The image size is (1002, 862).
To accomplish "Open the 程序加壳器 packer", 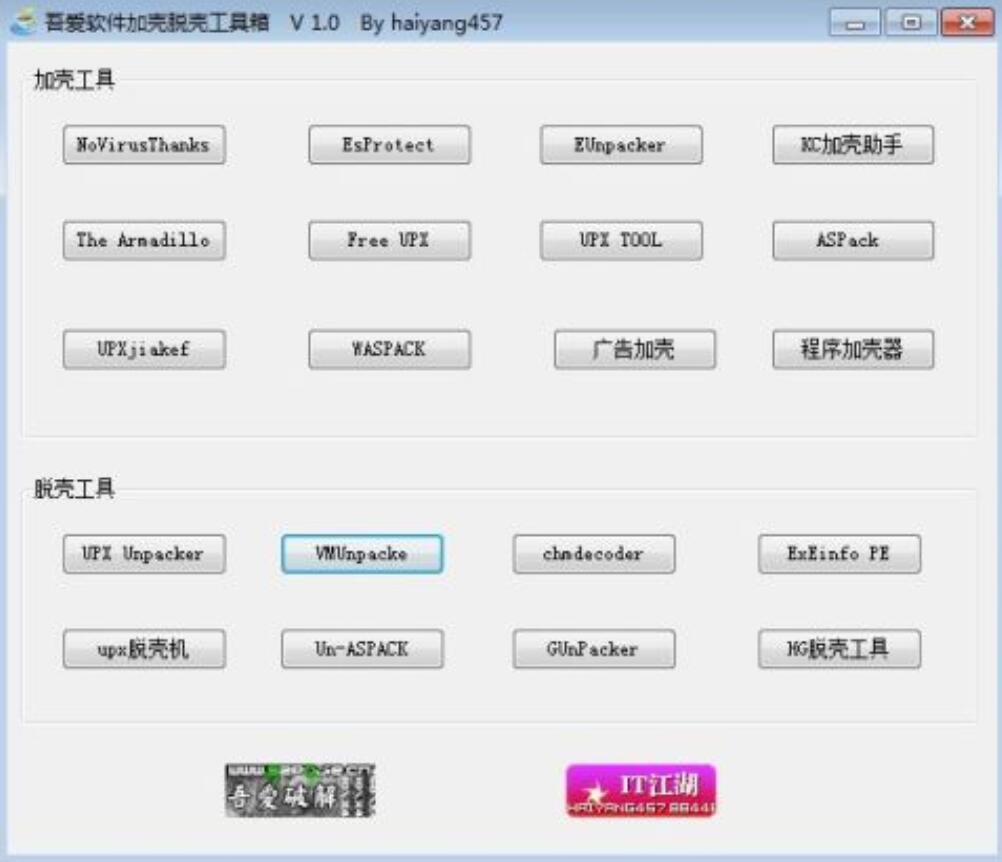I will coord(851,347).
